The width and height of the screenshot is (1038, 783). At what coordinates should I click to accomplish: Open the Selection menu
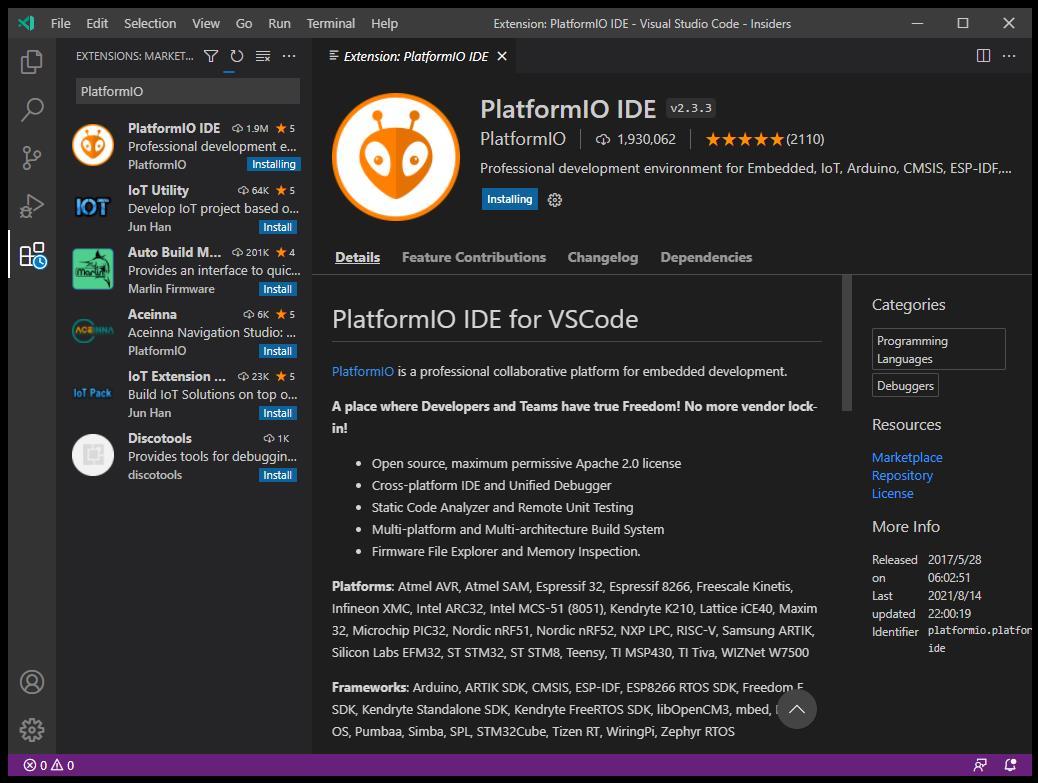(150, 24)
